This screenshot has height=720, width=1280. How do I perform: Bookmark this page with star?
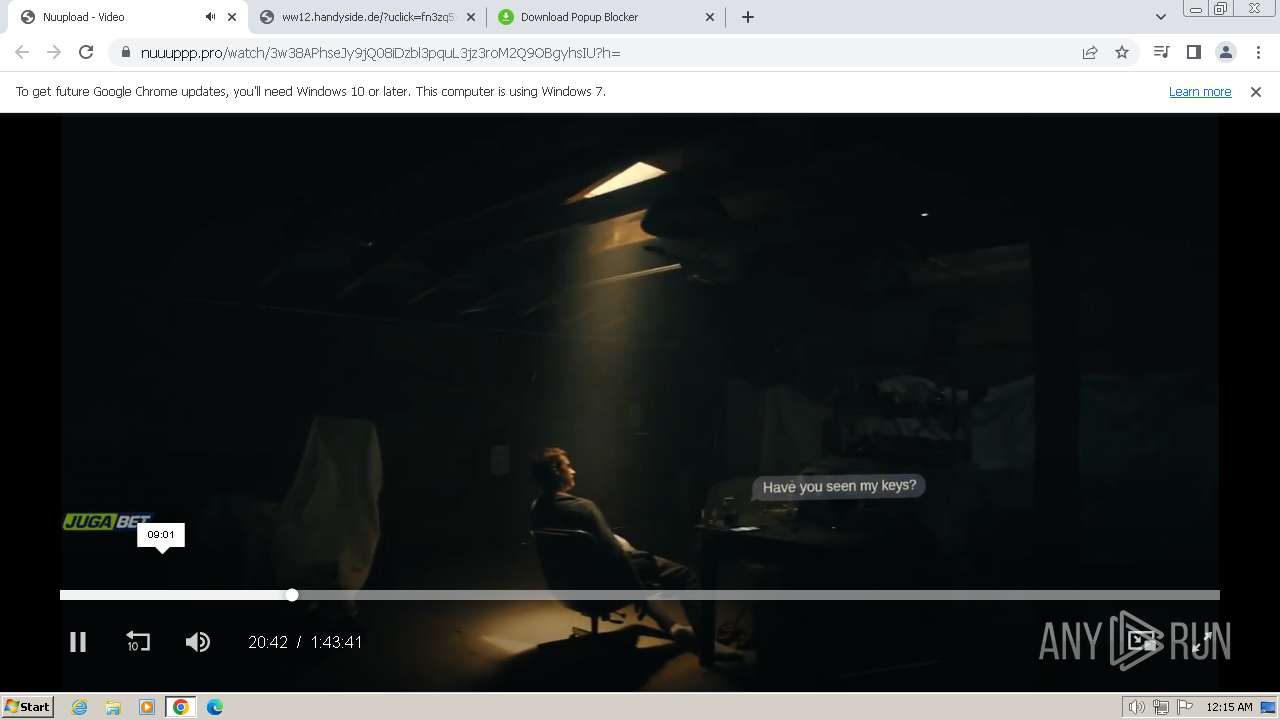click(x=1122, y=53)
